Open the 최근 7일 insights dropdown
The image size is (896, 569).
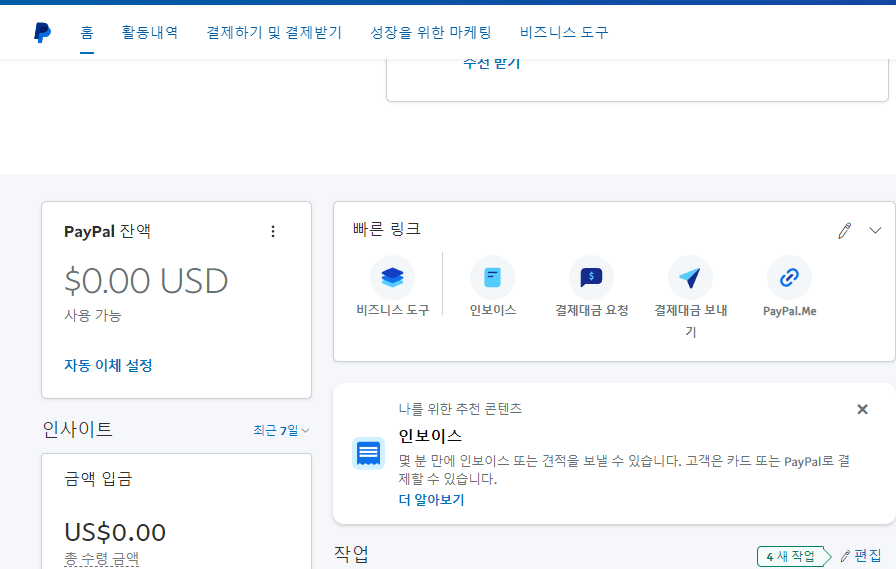click(281, 430)
